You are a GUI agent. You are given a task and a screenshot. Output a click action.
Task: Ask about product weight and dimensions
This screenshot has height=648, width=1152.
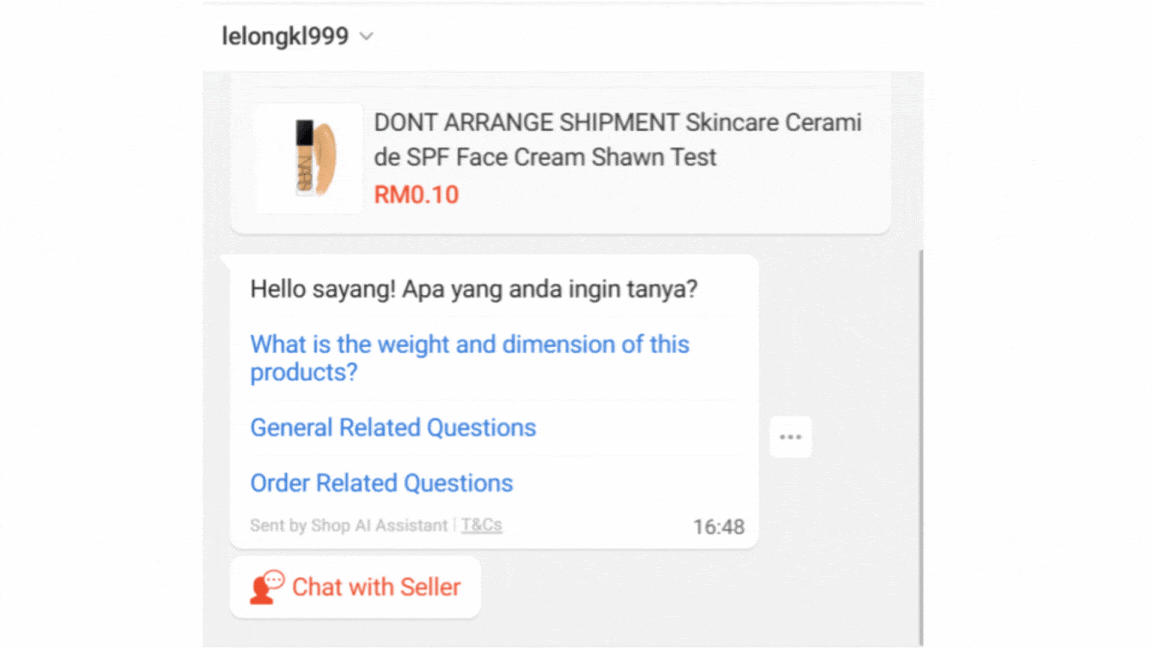[469, 358]
